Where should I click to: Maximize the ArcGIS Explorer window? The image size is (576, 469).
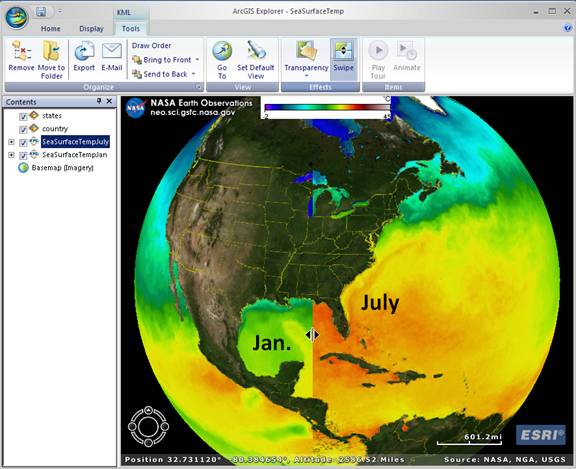coord(552,11)
